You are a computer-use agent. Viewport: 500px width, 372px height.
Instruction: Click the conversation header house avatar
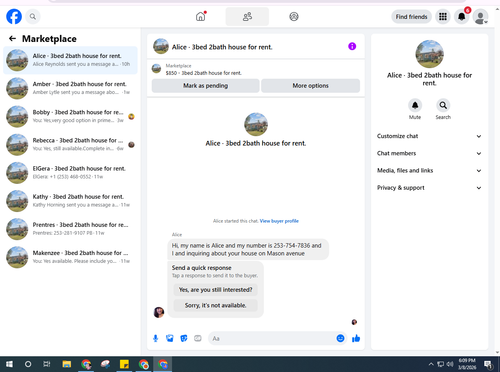pyautogui.click(x=161, y=46)
